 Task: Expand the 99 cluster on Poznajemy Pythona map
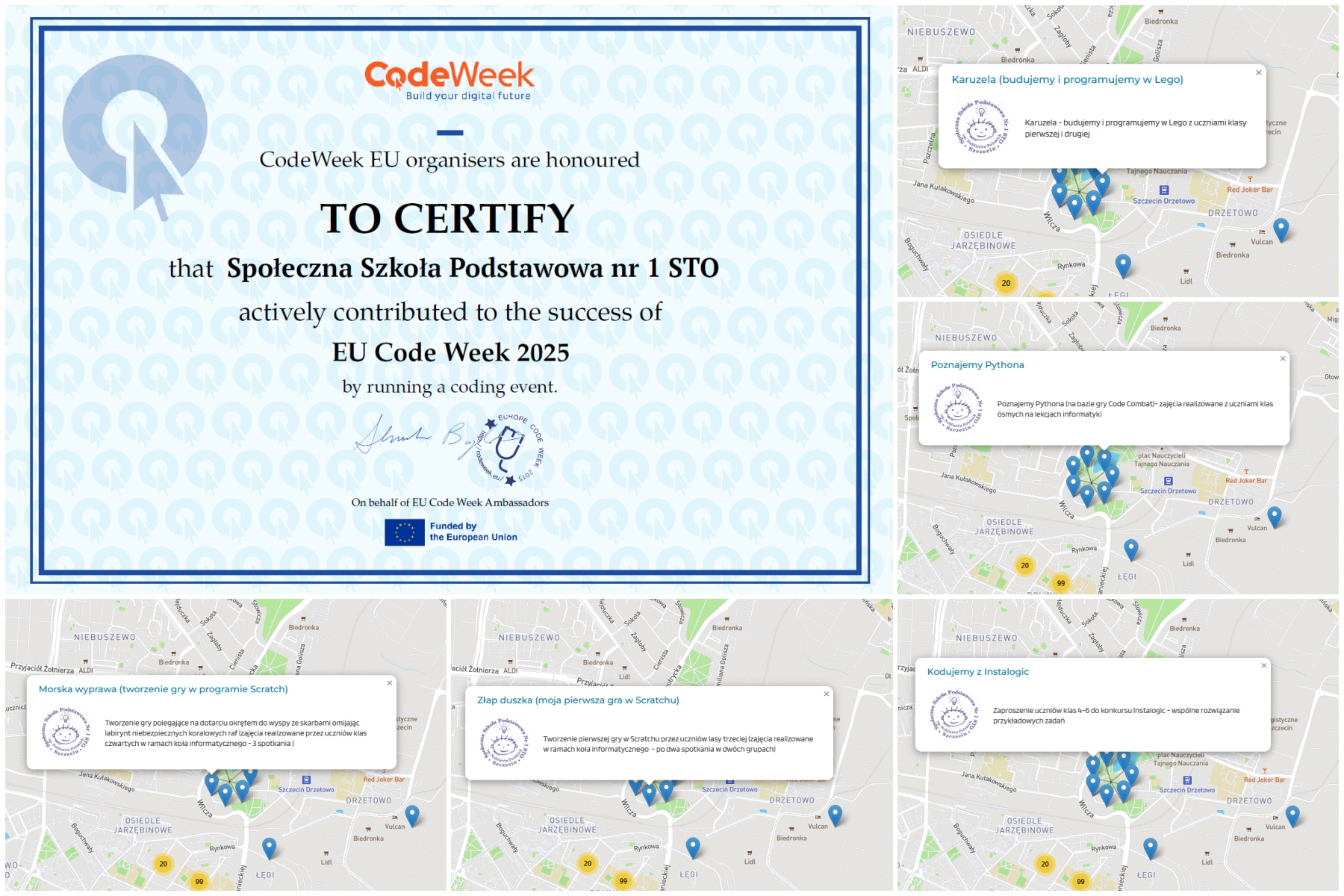point(1060,583)
